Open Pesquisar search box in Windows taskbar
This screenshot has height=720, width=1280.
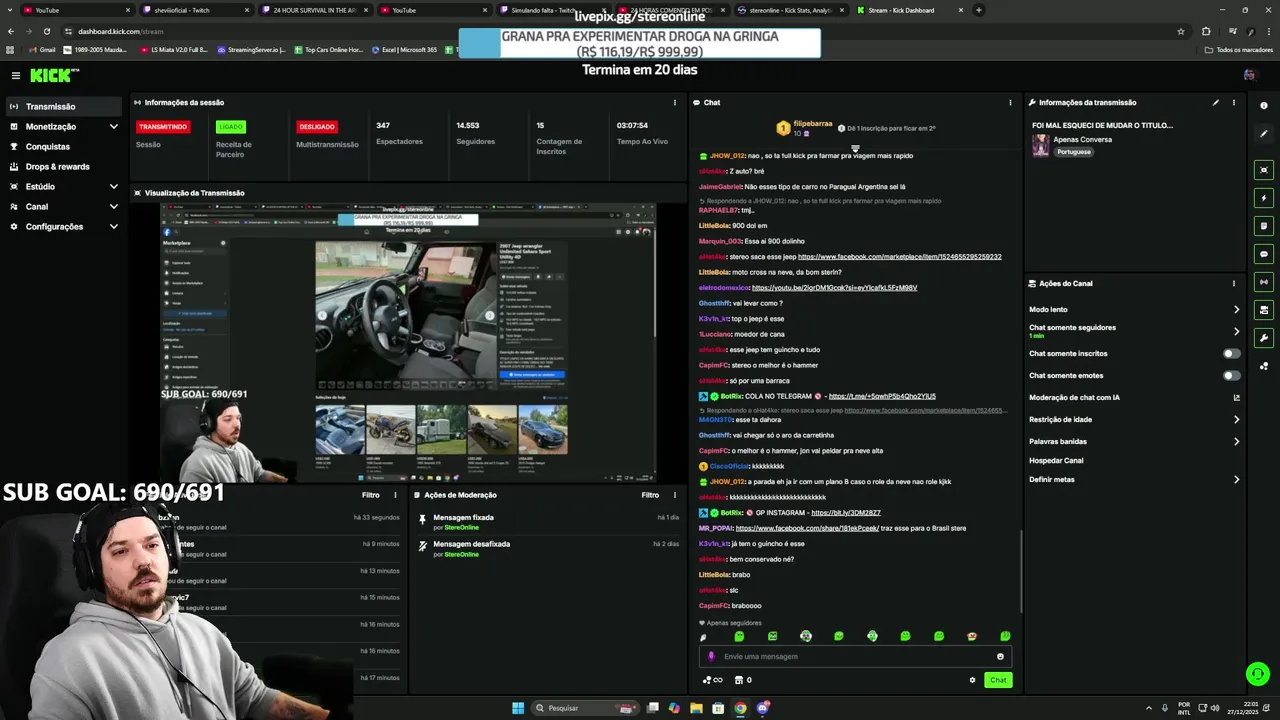click(x=587, y=708)
